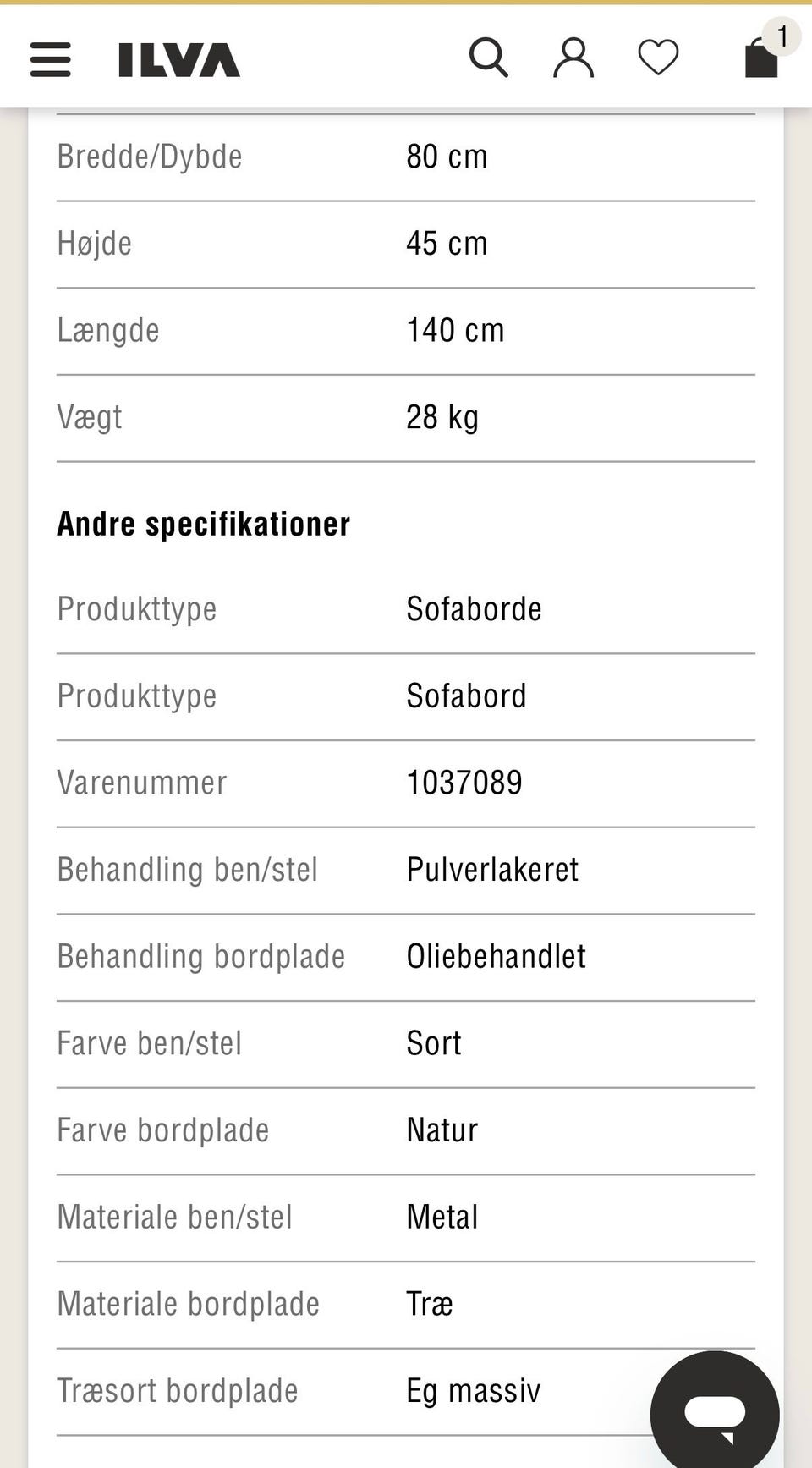Click the ILVA logo
This screenshot has width=812, height=1468.
point(179,60)
